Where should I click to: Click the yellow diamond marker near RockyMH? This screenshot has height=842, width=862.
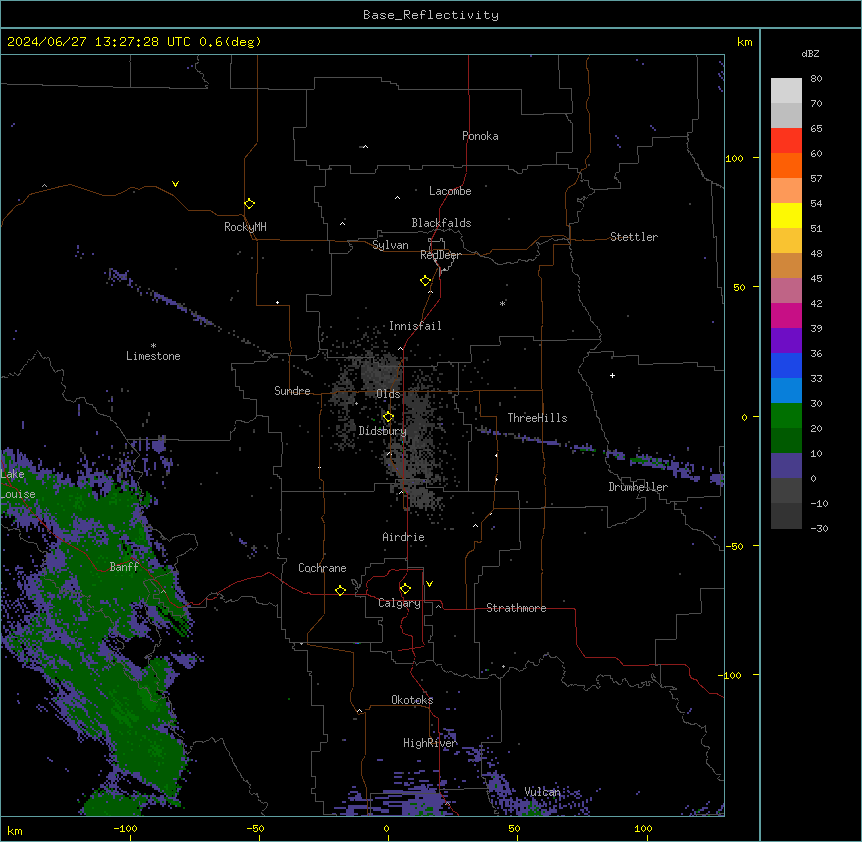click(249, 204)
